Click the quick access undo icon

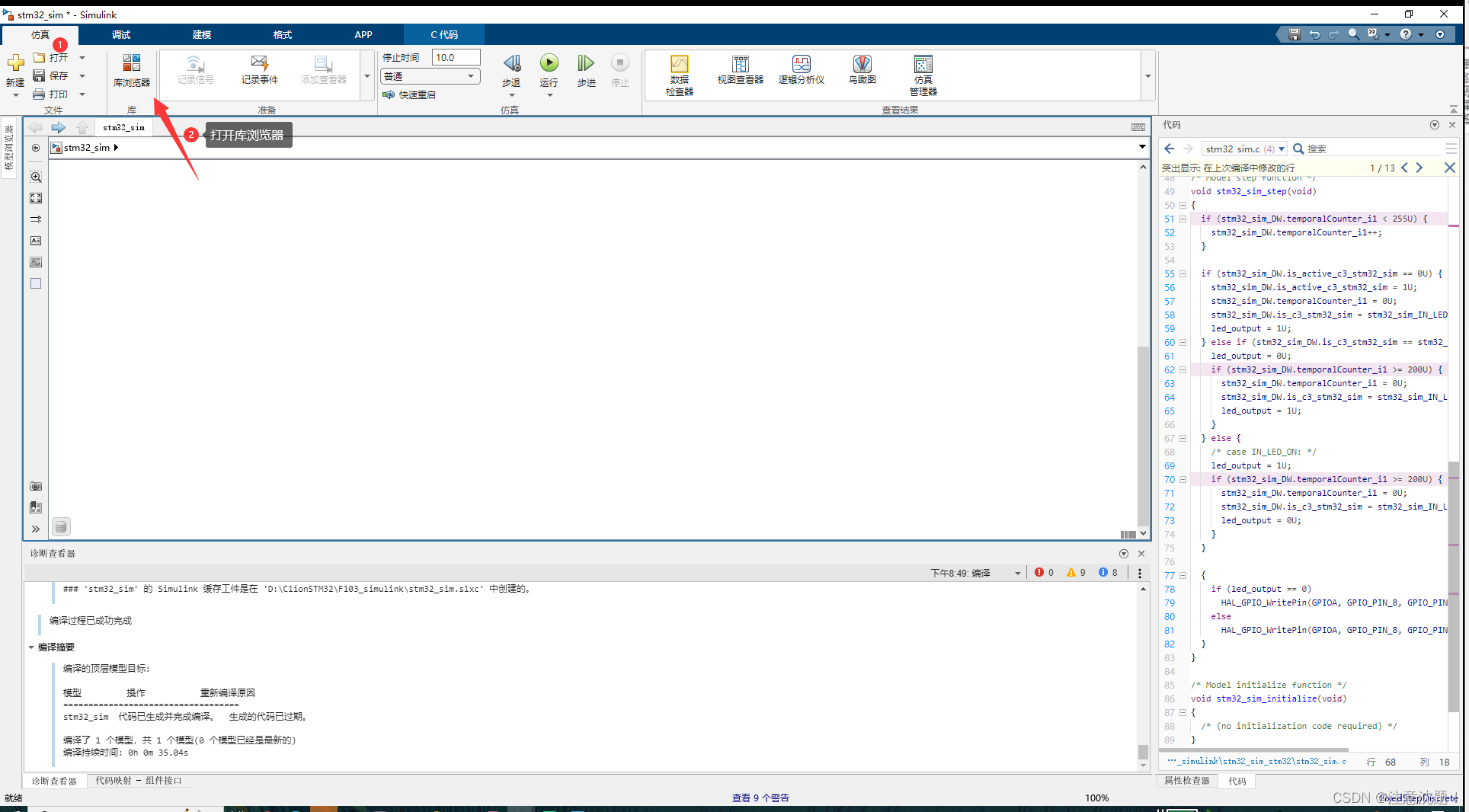click(1314, 34)
